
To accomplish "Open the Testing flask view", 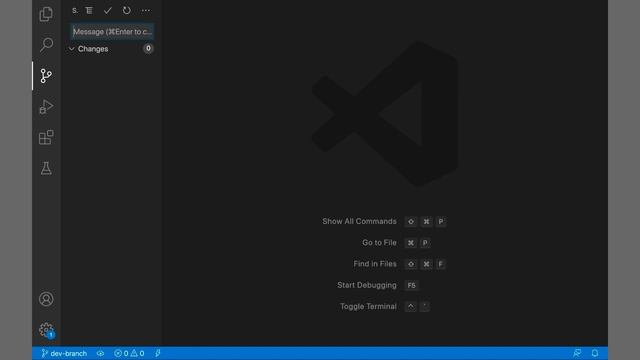I will click(x=46, y=168).
